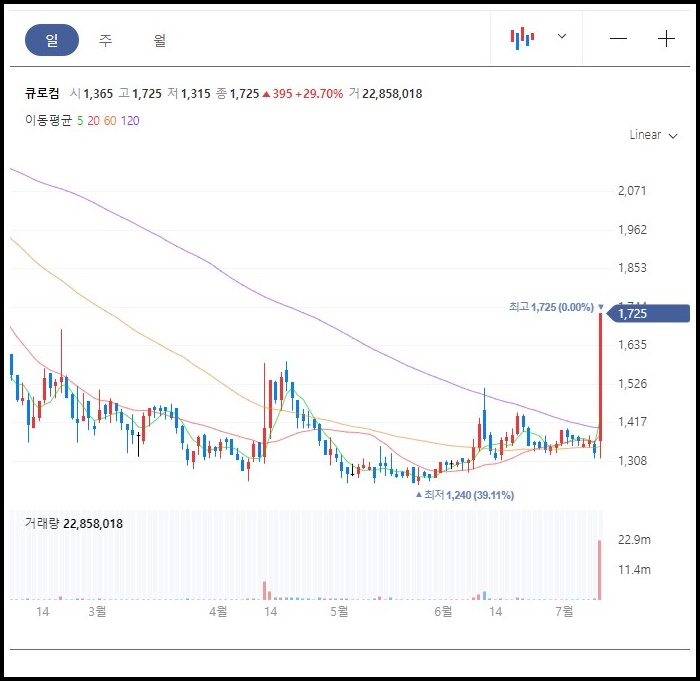
Task: Click the 거래량 22,858,018 volume label
Action: (74, 523)
